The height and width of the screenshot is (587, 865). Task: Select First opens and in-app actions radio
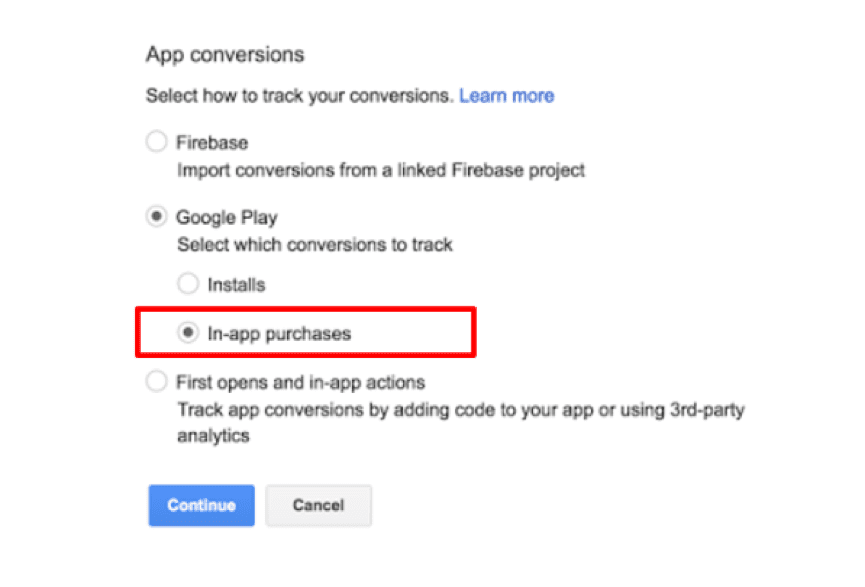tap(156, 381)
